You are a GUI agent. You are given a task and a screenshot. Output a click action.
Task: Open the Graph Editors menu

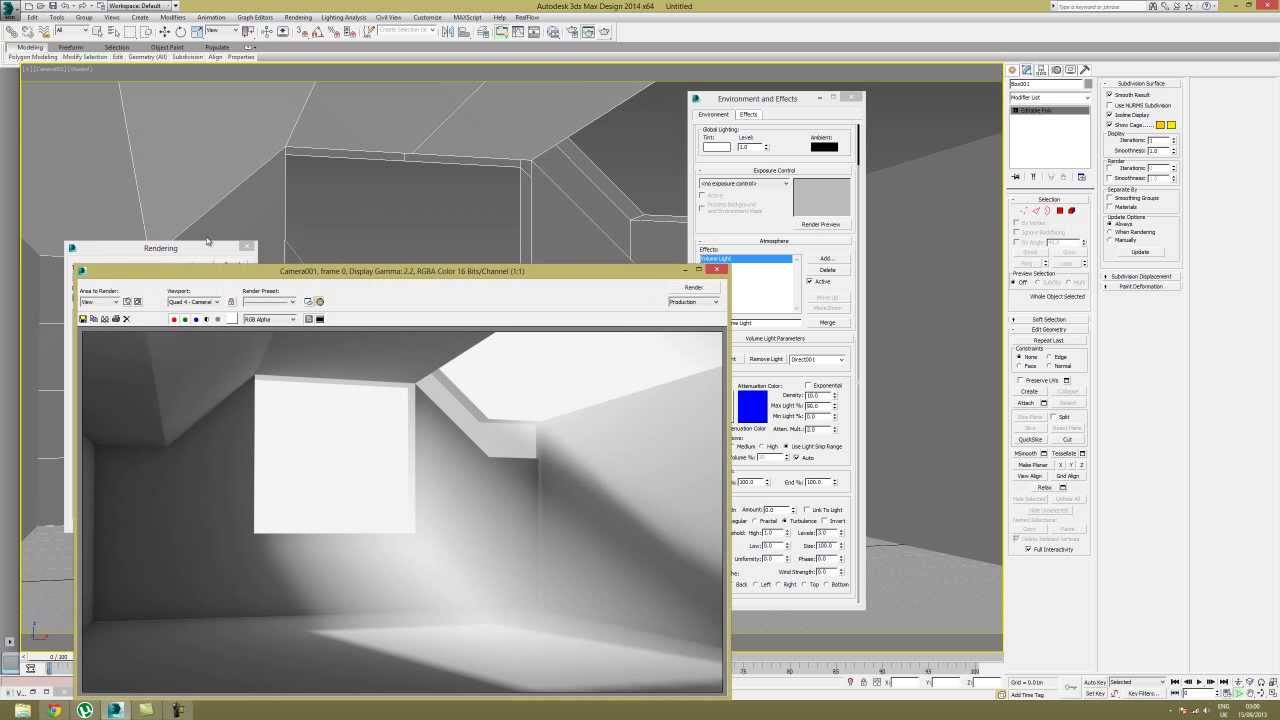tap(255, 17)
